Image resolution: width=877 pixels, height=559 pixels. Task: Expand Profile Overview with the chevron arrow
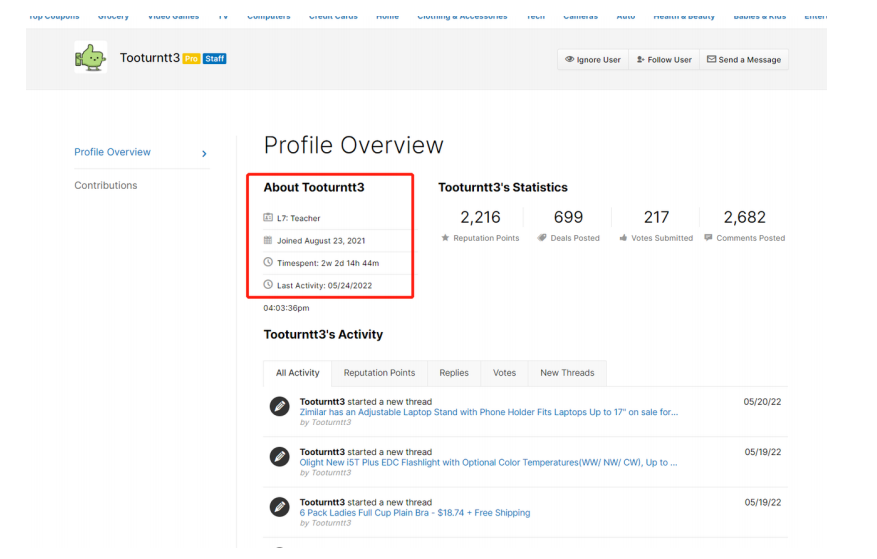point(204,153)
